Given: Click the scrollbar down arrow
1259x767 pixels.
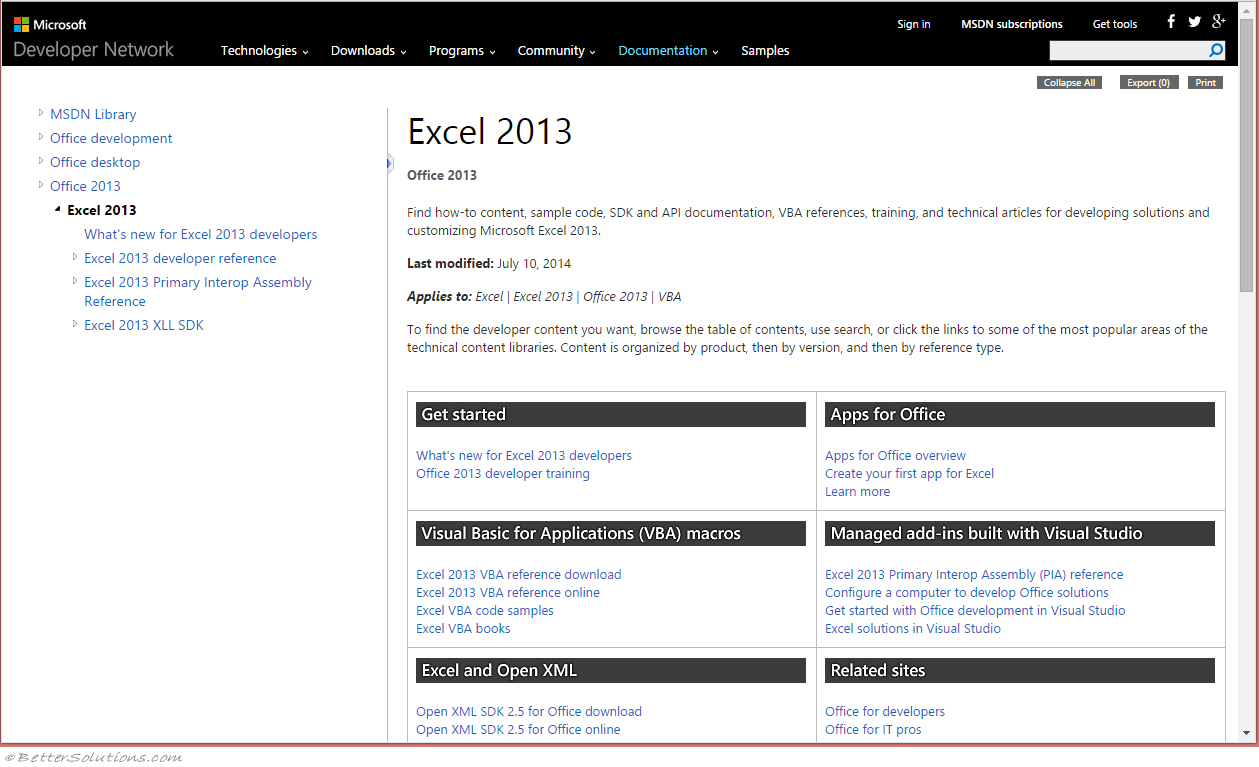Looking at the screenshot, I should (1247, 735).
